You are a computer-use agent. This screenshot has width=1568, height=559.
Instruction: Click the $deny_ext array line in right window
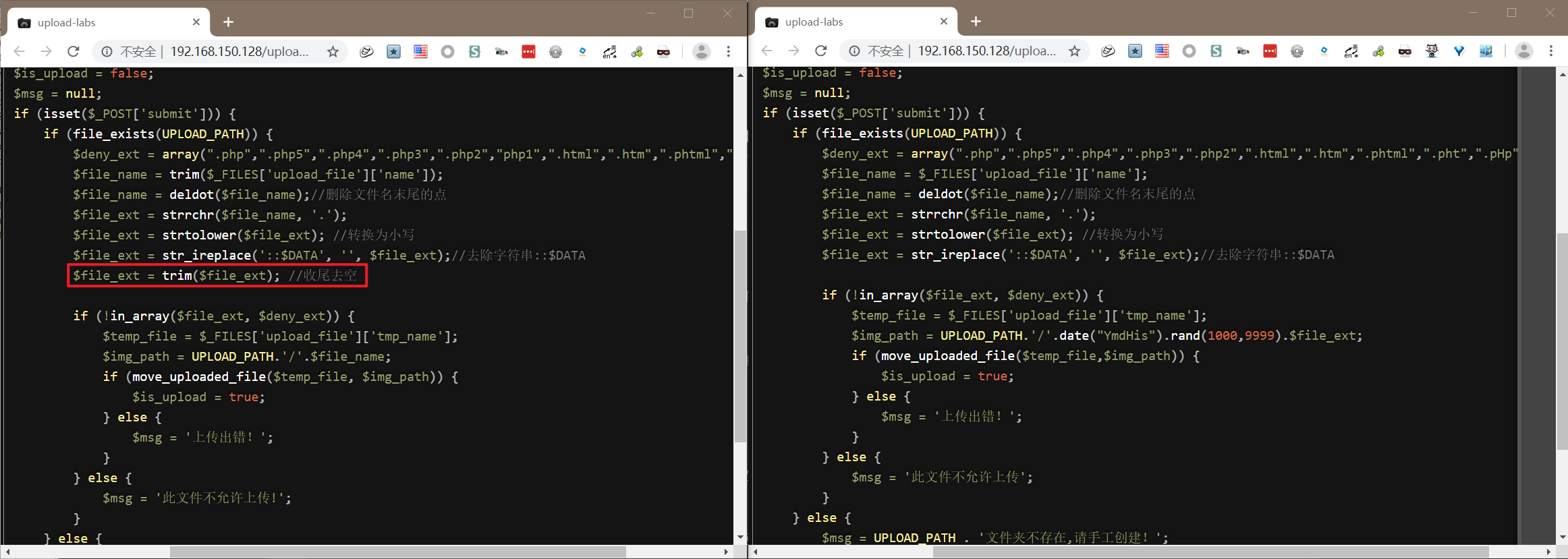tap(1169, 154)
